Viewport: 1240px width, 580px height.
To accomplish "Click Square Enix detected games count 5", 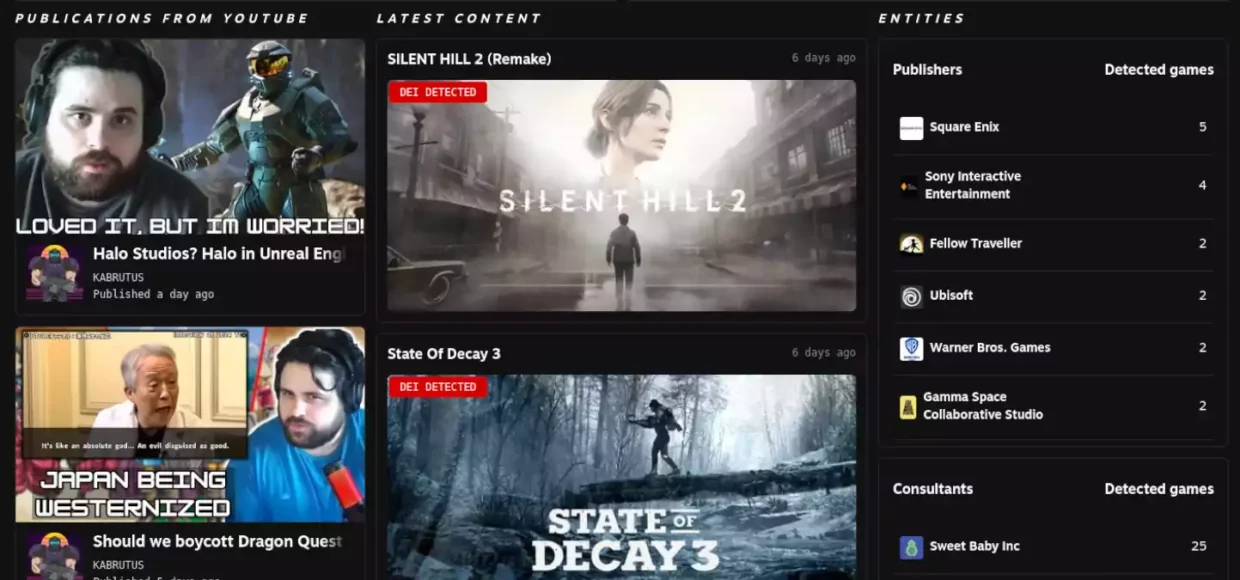I will pyautogui.click(x=1203, y=127).
